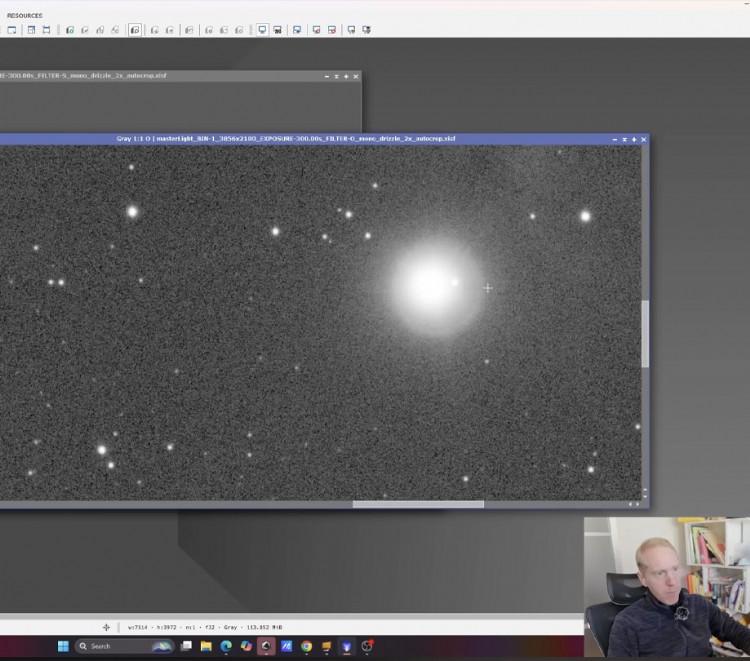Open the RESOURCES menu
This screenshot has height=661, width=750.
pos(25,15)
